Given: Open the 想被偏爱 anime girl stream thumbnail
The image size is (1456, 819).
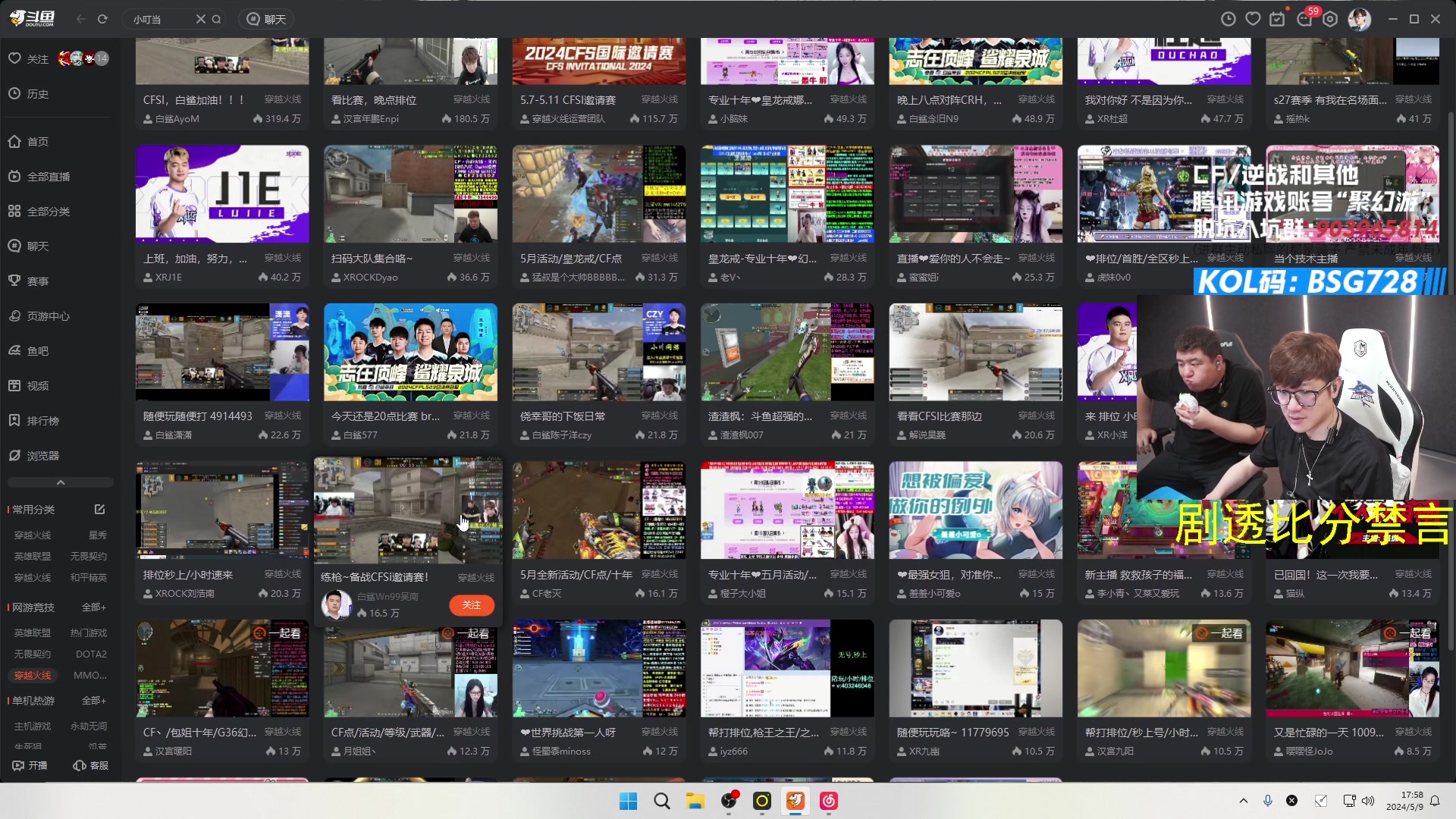Looking at the screenshot, I should pyautogui.click(x=975, y=510).
